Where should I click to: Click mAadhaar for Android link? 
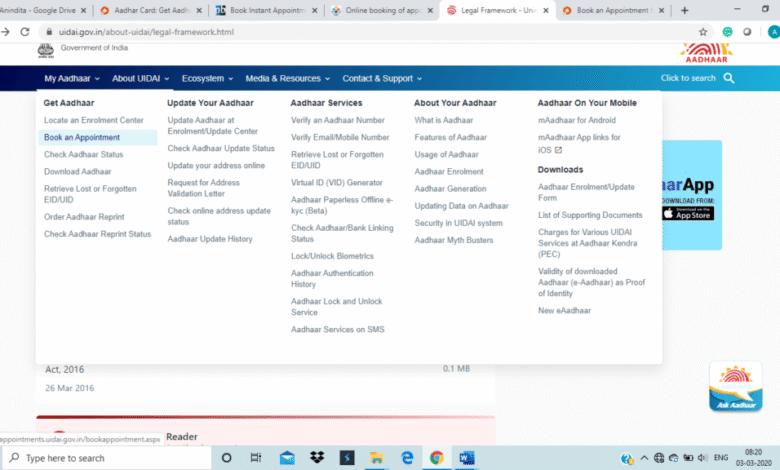[x=577, y=120]
